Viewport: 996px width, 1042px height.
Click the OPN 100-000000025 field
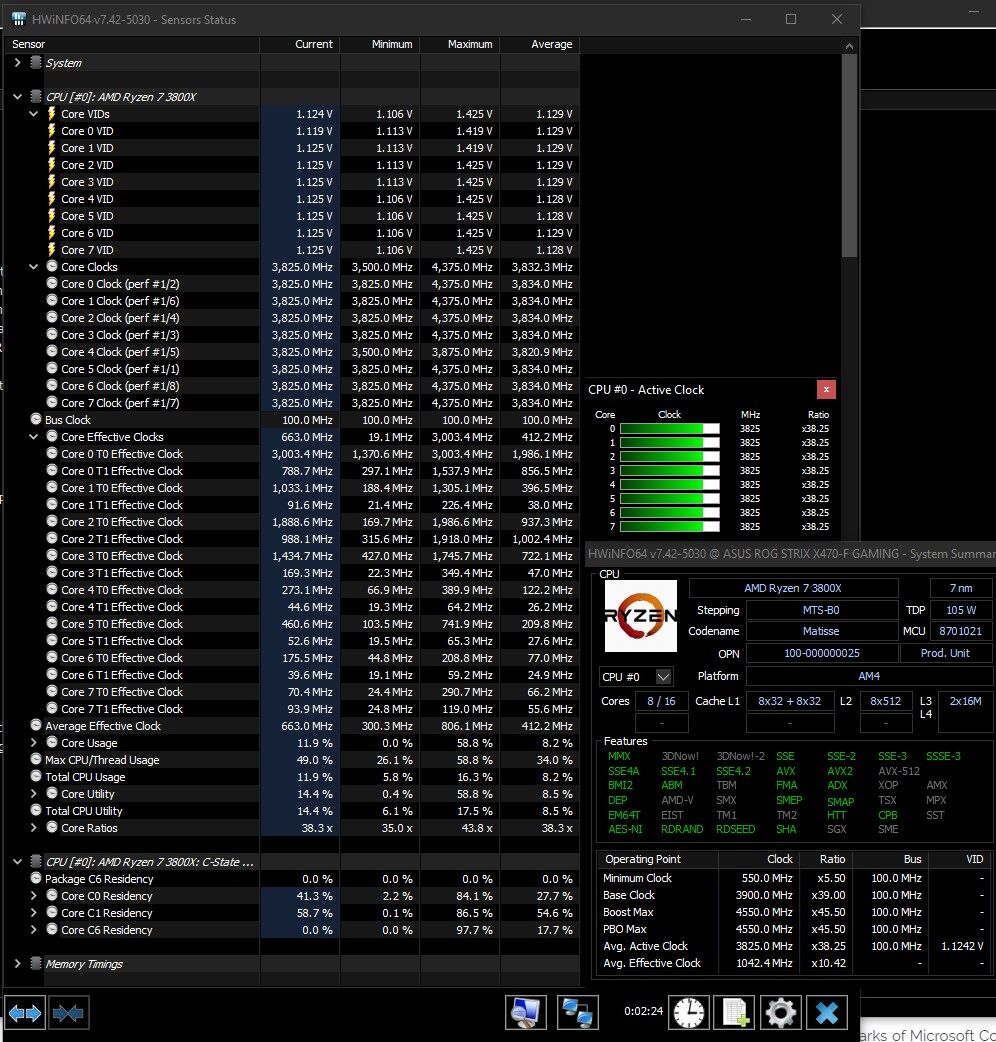(821, 653)
